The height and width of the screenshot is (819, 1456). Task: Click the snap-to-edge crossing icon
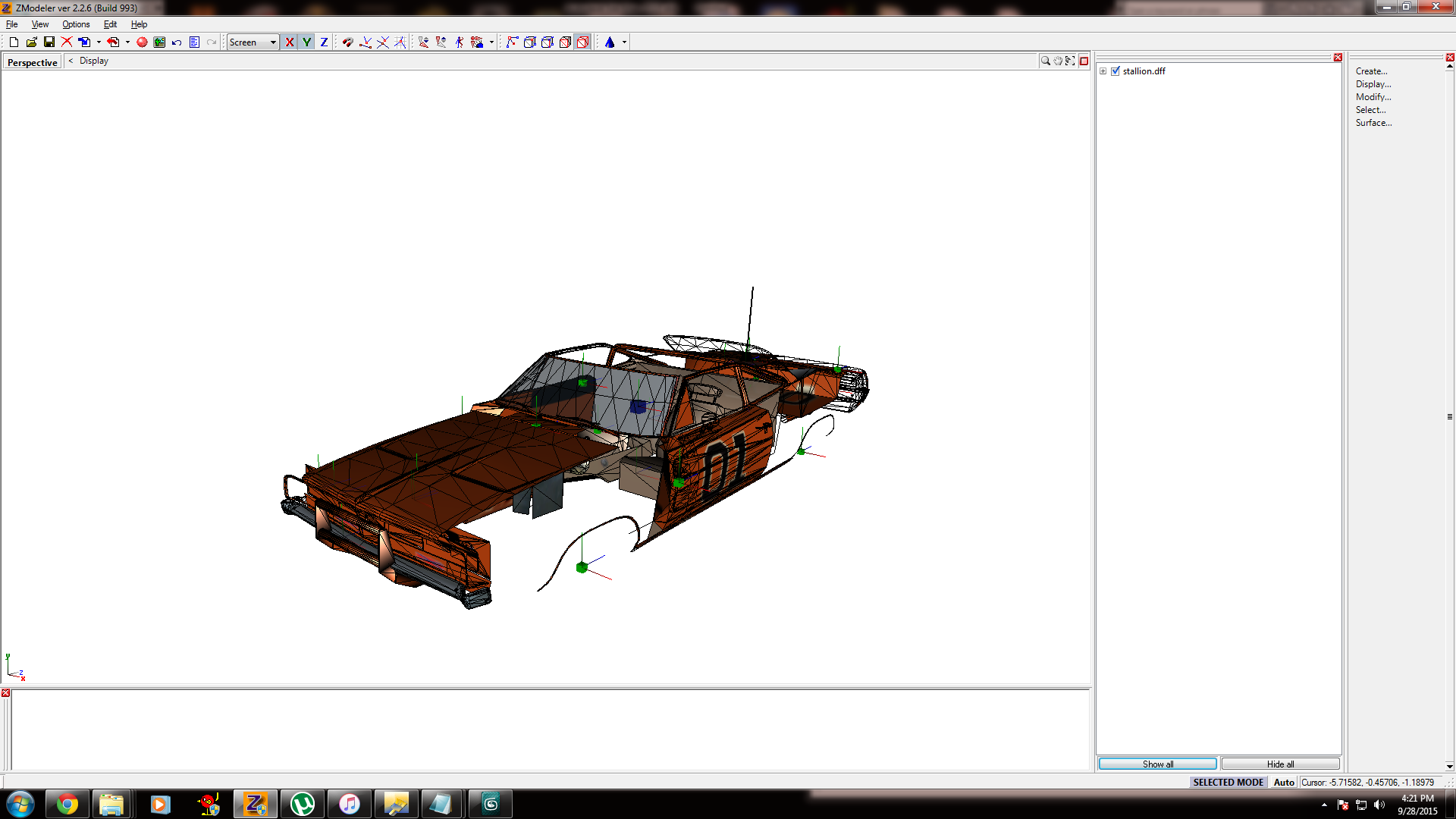(383, 42)
